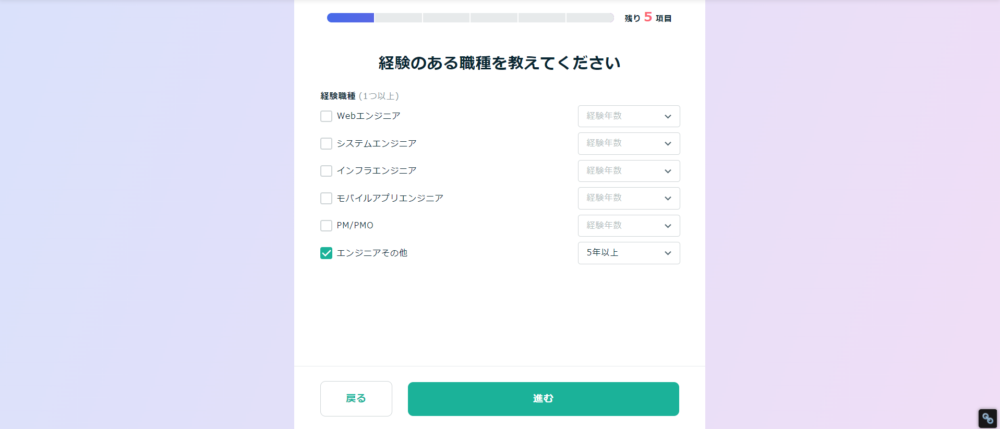The image size is (1000, 429).
Task: Click the filled blue progress bar segment
Action: pyautogui.click(x=350, y=18)
